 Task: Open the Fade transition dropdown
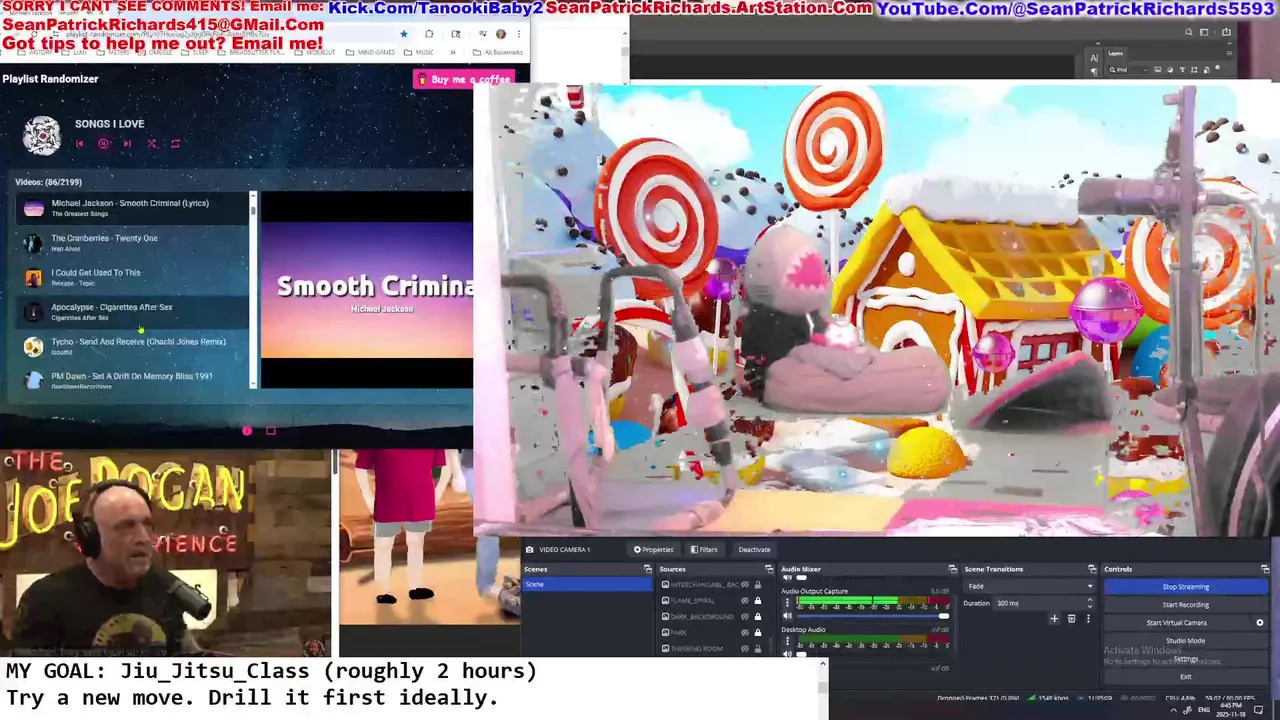click(1029, 586)
